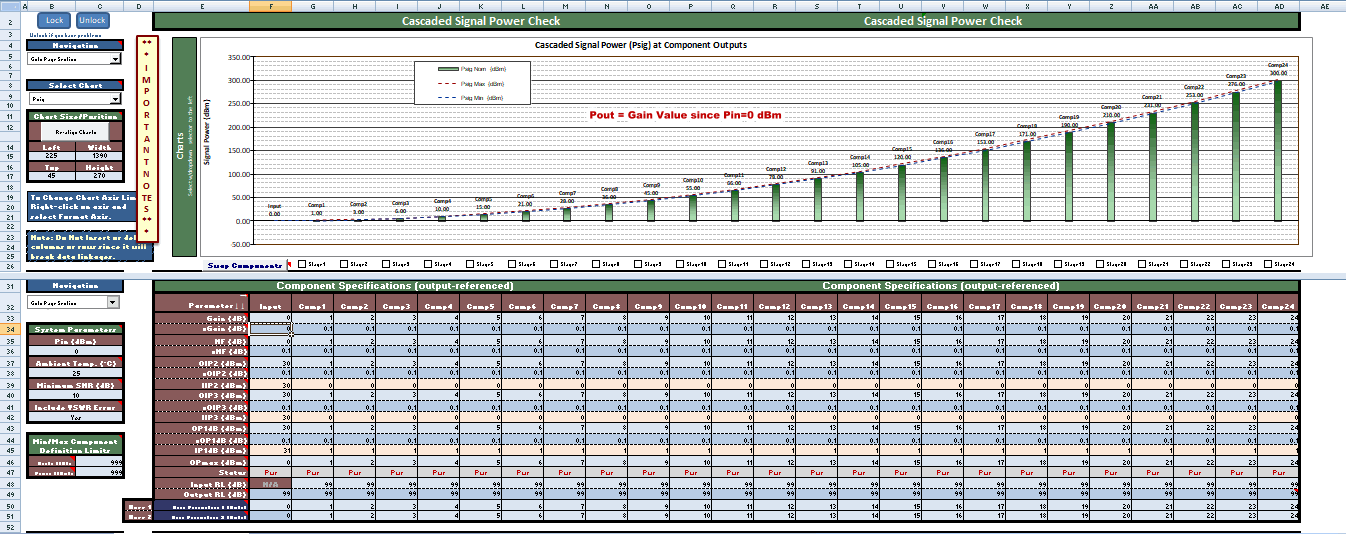Click the Lock button
1346x534 pixels.
[54, 20]
